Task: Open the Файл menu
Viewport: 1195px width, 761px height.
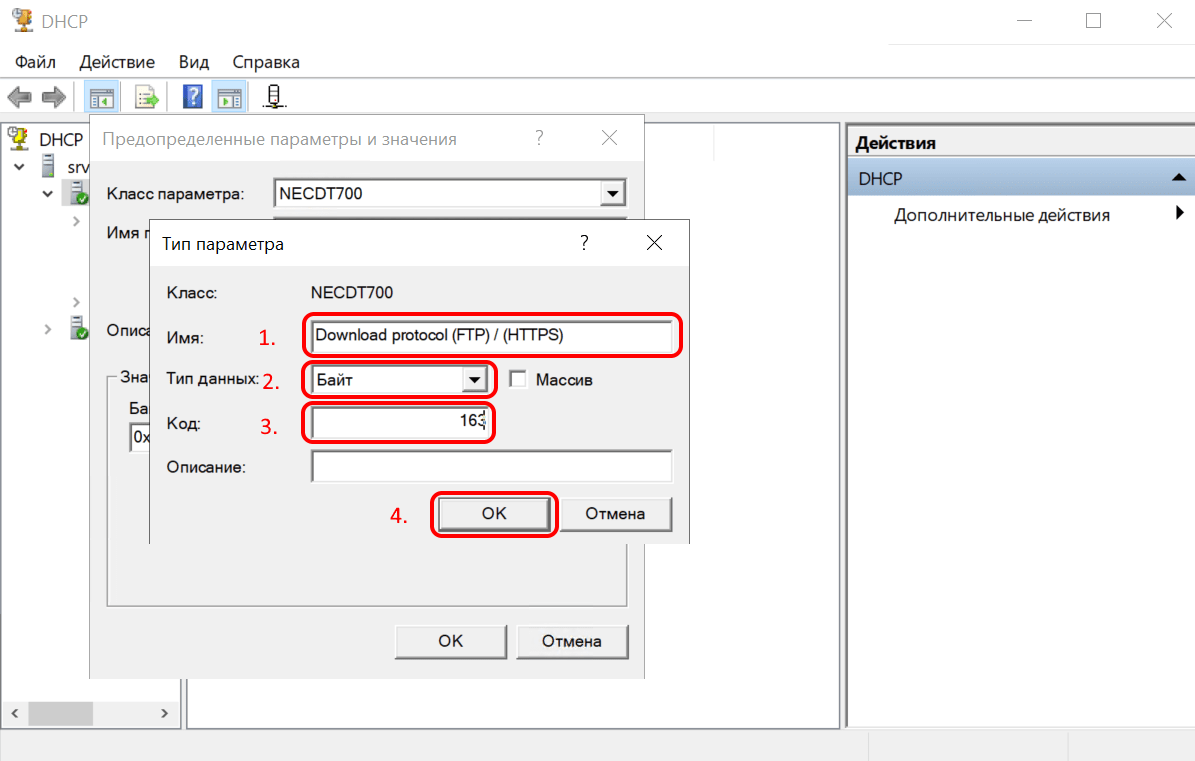Action: (35, 62)
